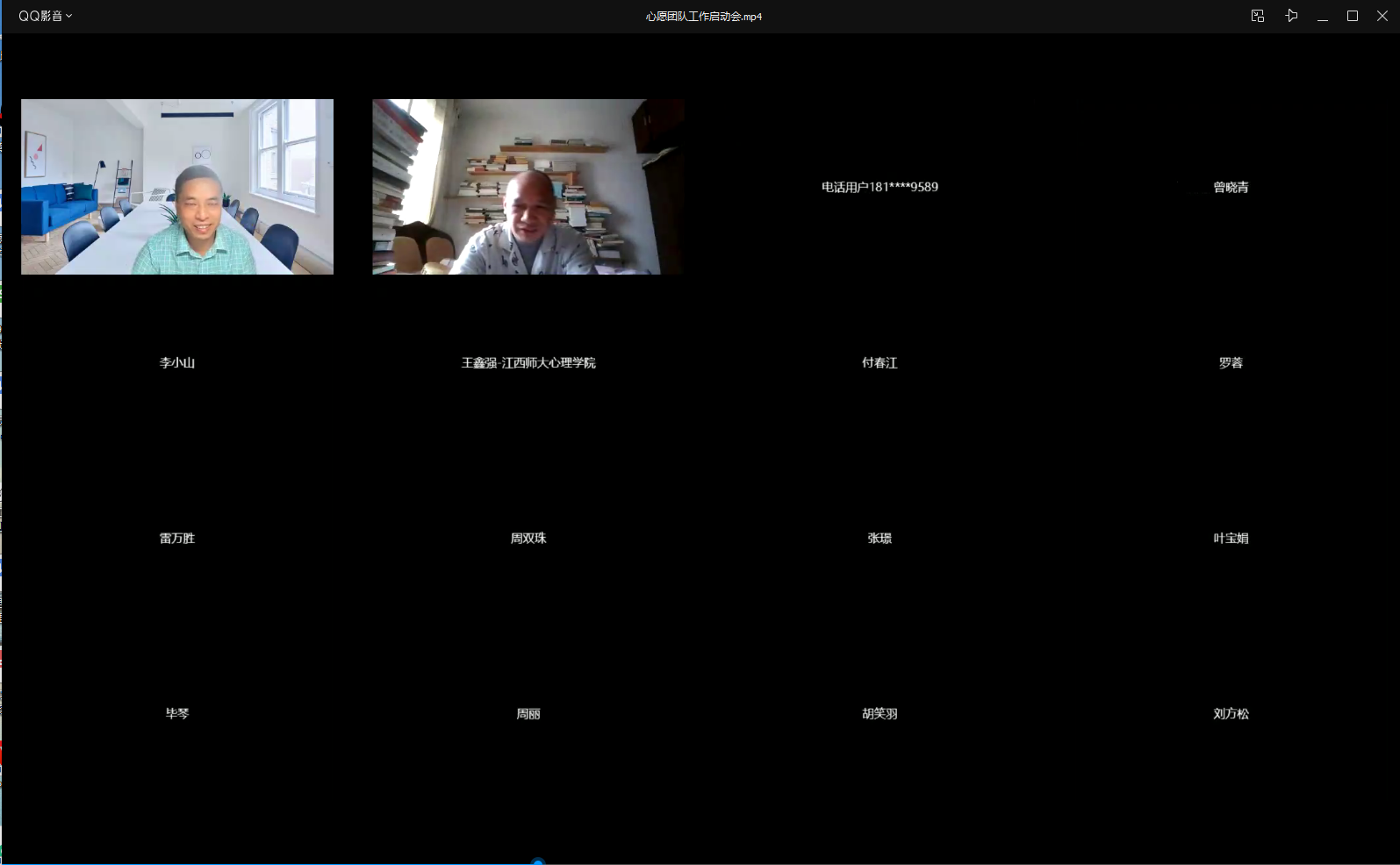
Task: Pin the player window on top
Action: click(1291, 16)
